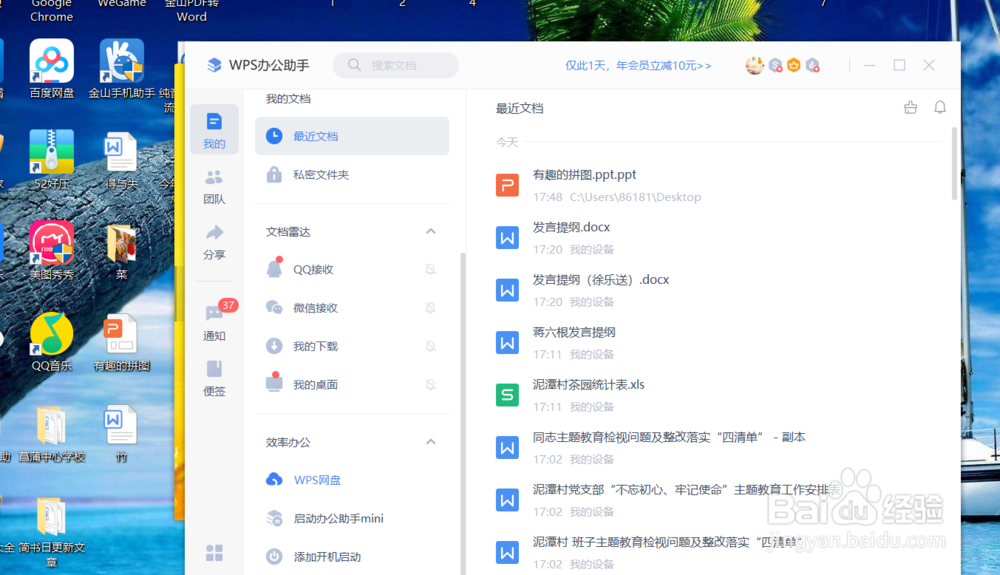Click the 搜索文档 search field

[395, 65]
